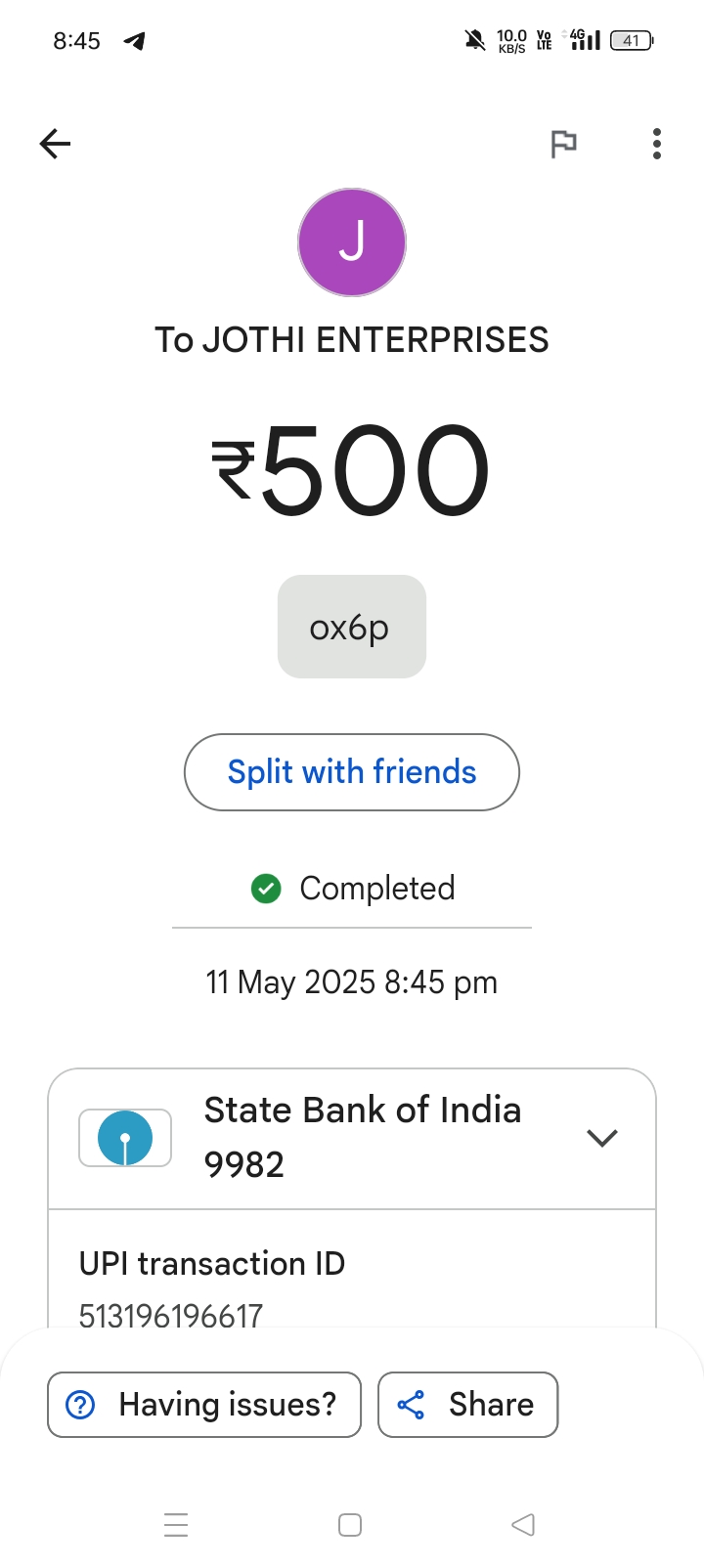The width and height of the screenshot is (704, 1568).
Task: Tap the Telegram notification icon in status bar
Action: click(135, 40)
